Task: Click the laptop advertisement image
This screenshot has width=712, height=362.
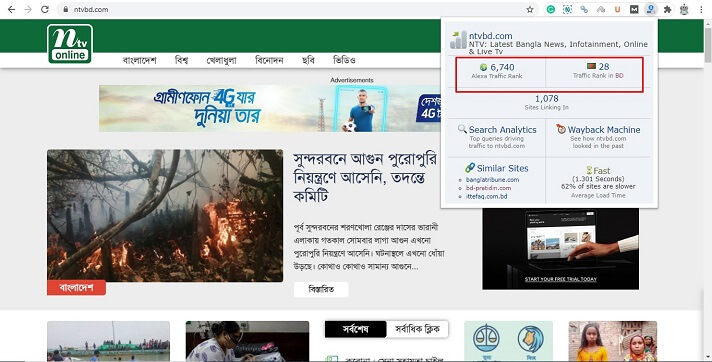Action: [x=561, y=248]
